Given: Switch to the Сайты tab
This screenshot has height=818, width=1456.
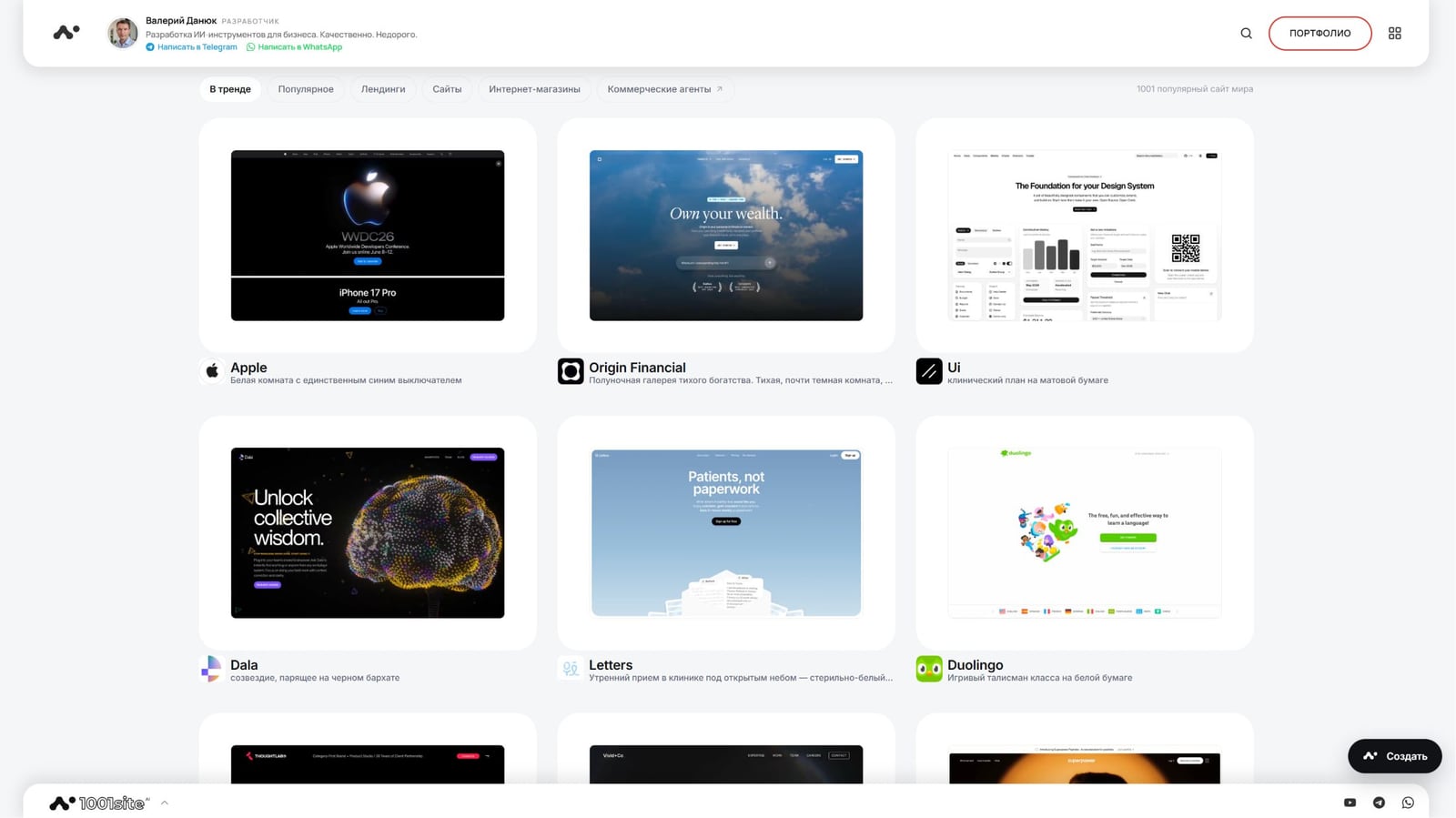Looking at the screenshot, I should click(447, 89).
